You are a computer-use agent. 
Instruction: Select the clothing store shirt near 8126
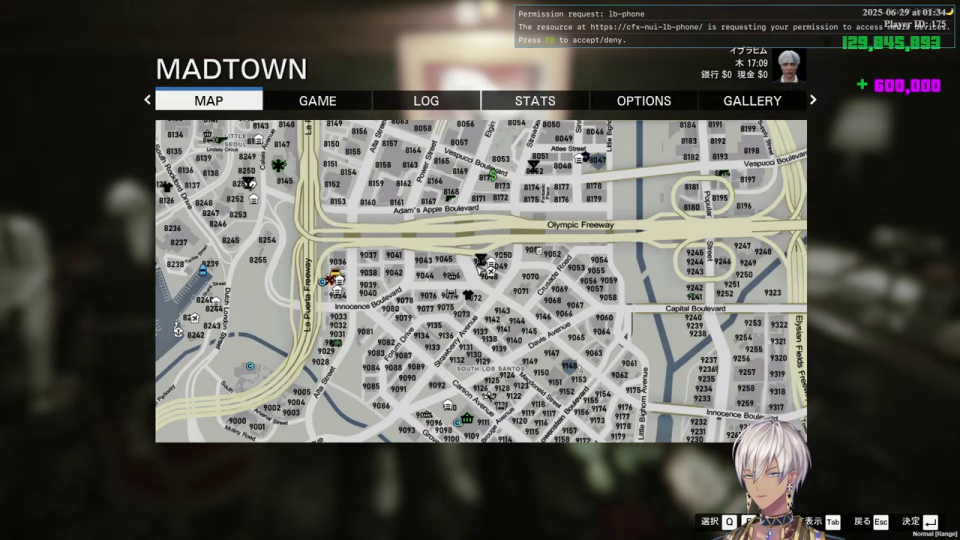click(x=167, y=188)
